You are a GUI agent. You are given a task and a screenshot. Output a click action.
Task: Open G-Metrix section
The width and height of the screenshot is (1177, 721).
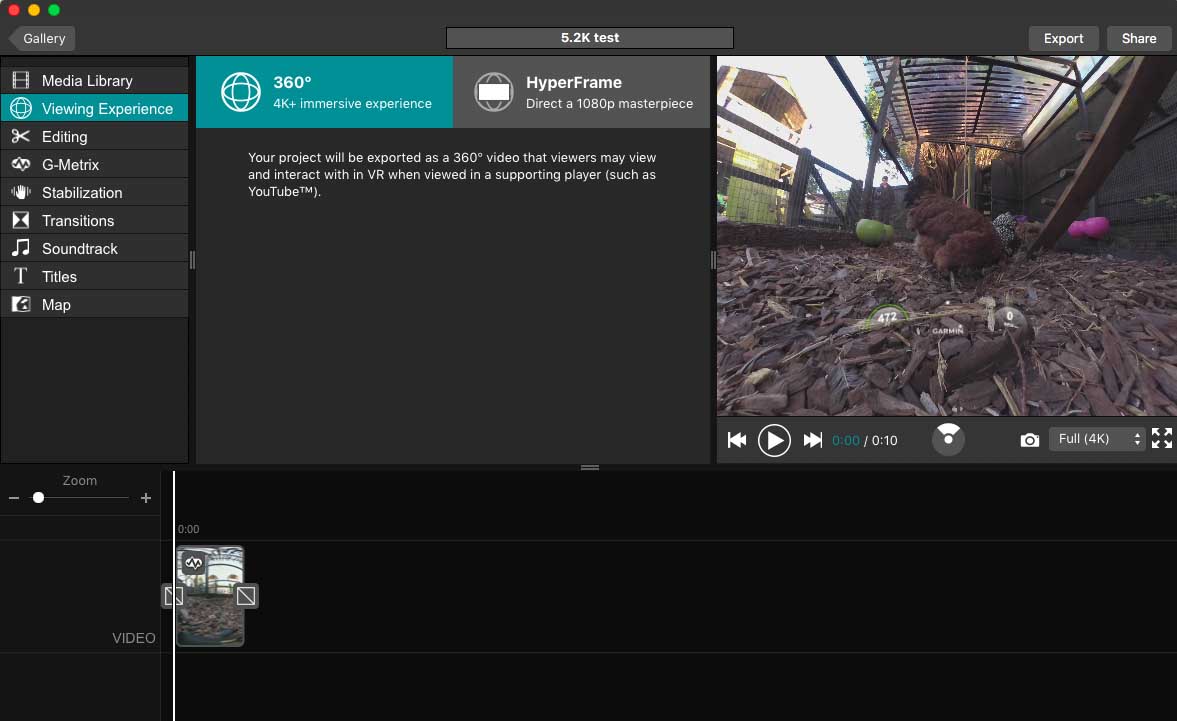pyautogui.click(x=95, y=164)
